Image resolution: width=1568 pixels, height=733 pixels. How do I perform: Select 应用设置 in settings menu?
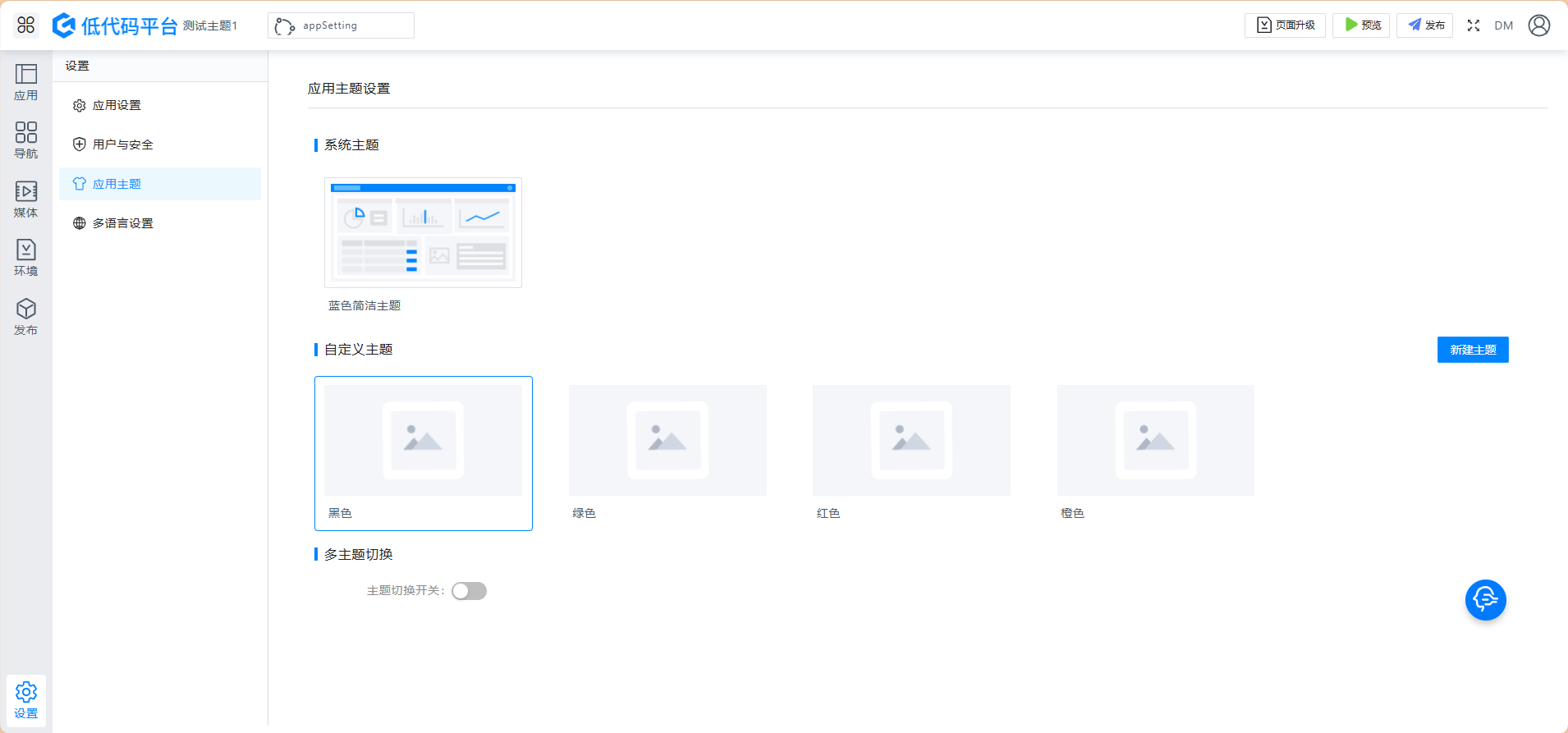[117, 105]
